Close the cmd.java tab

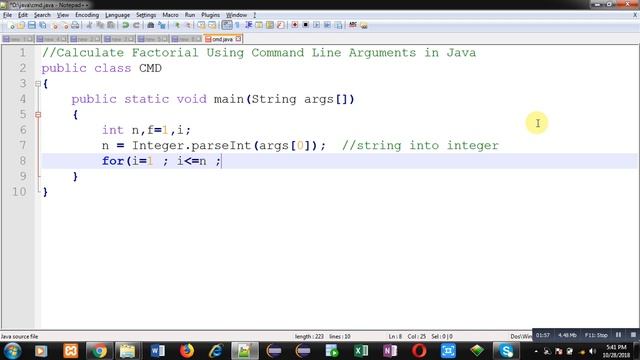238,39
